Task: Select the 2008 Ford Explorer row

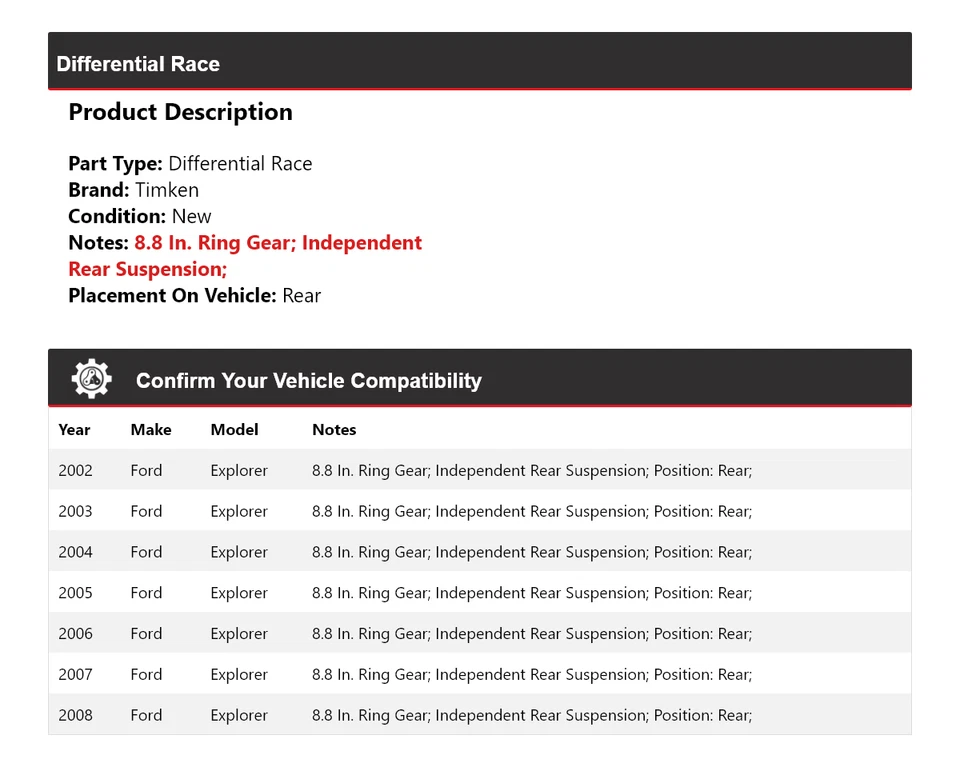Action: [x=479, y=715]
